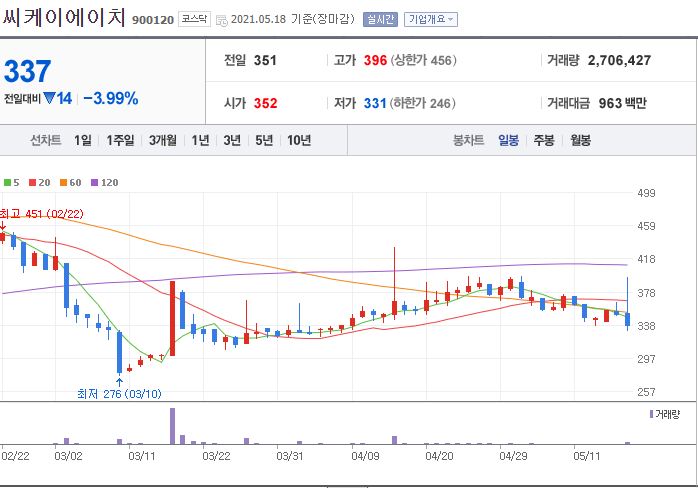Click the 코스닥 market badge
Image resolution: width=698 pixels, height=488 pixels.
[x=194, y=19]
